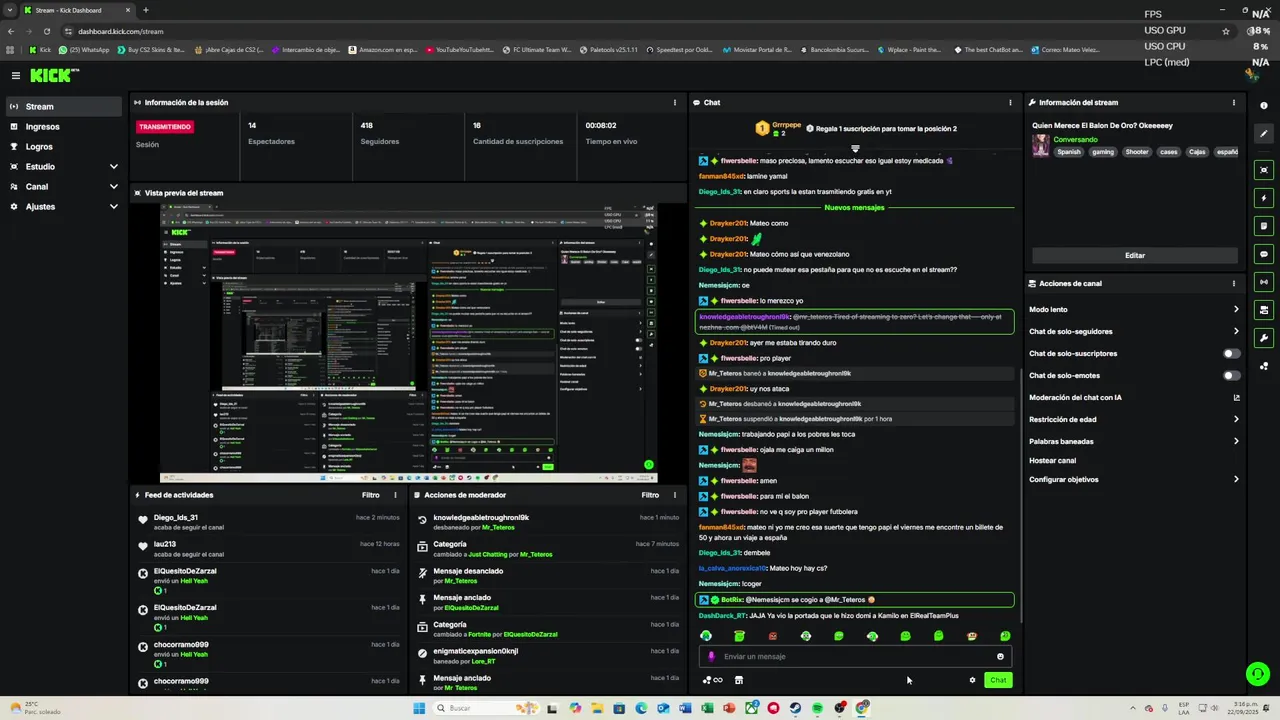Go to Ingresos in the sidebar
The height and width of the screenshot is (720, 1280).
click(x=64, y=127)
